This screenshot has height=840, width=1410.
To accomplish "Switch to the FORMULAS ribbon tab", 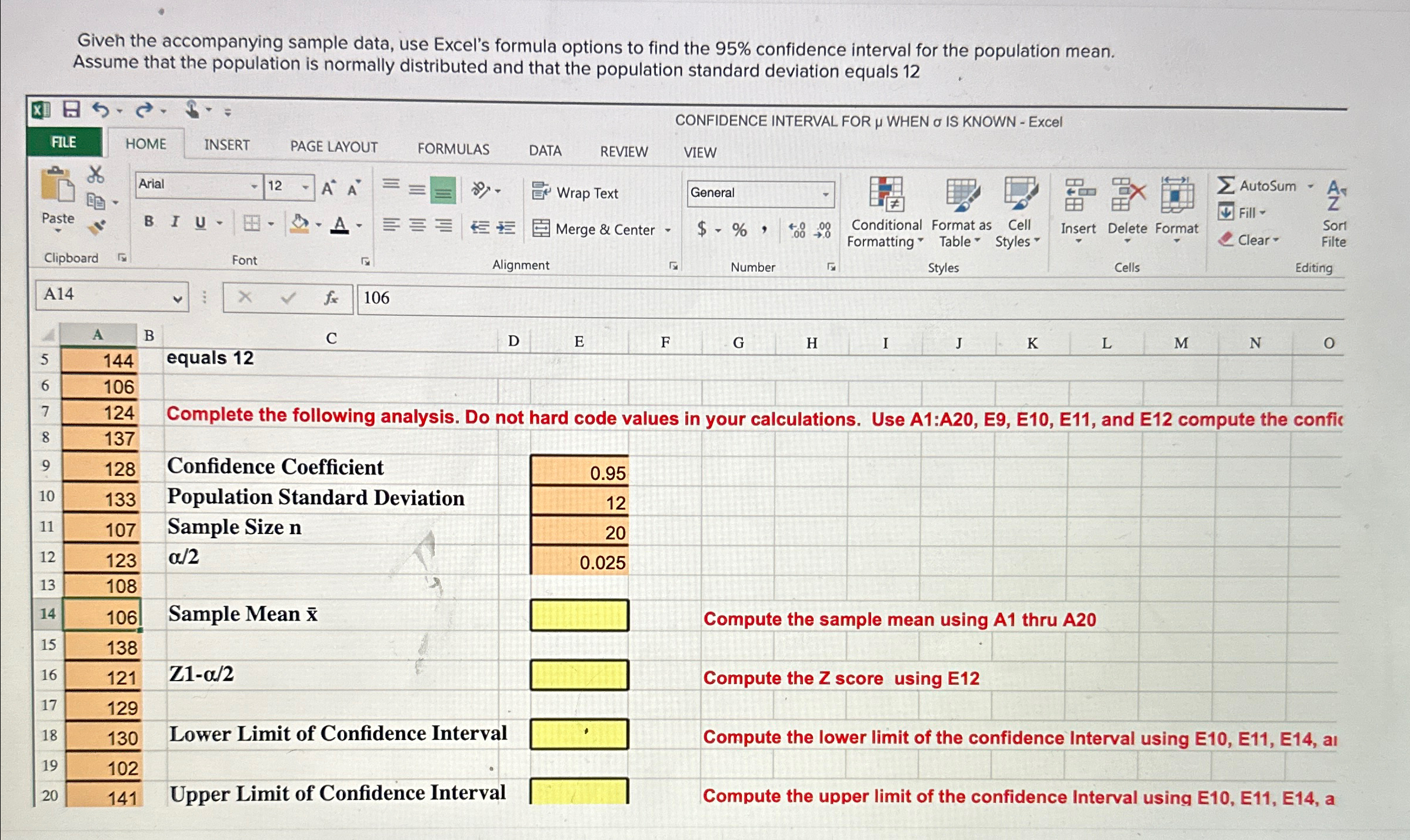I will click(453, 149).
